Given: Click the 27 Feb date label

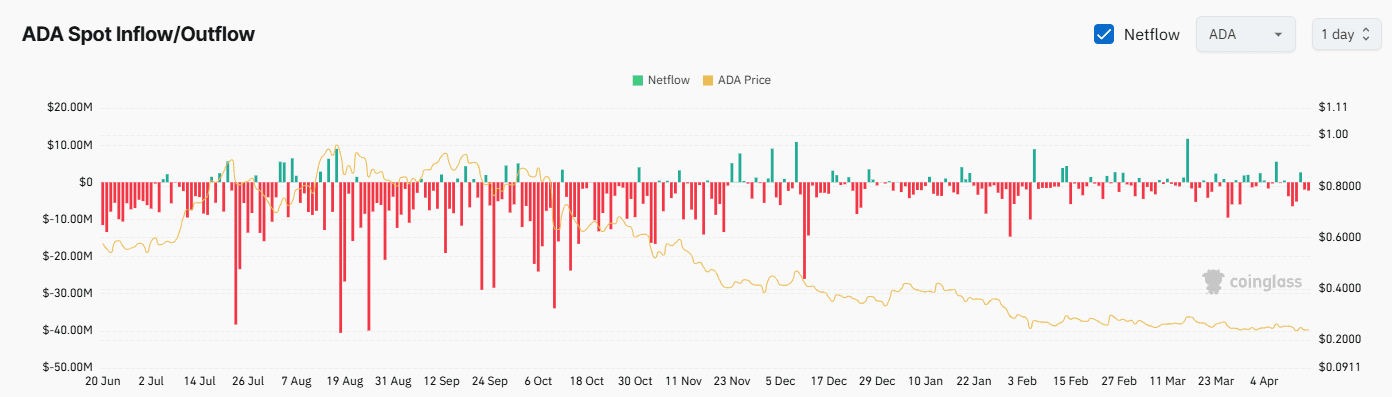Looking at the screenshot, I should click(1119, 381).
